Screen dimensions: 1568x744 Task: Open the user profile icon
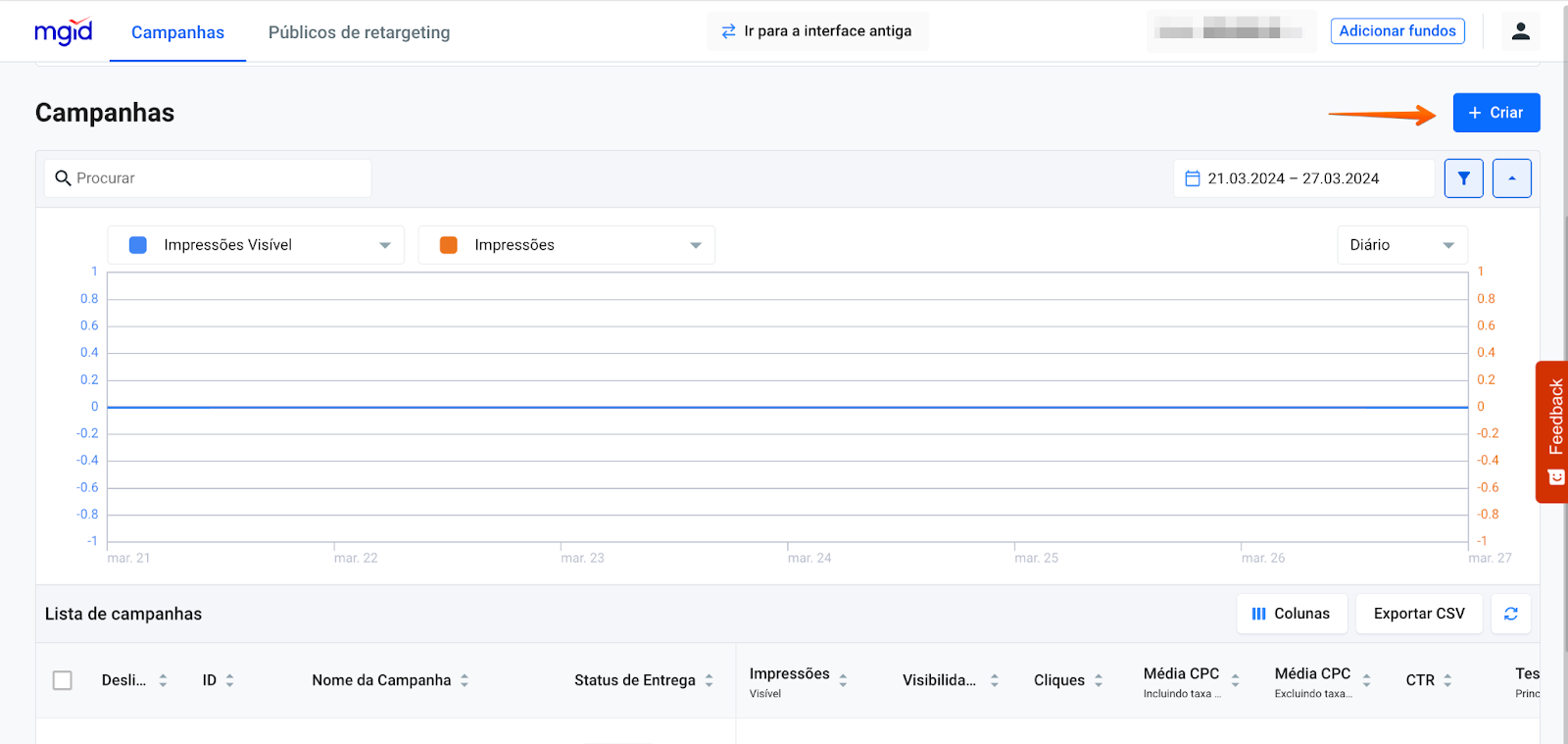[1520, 31]
